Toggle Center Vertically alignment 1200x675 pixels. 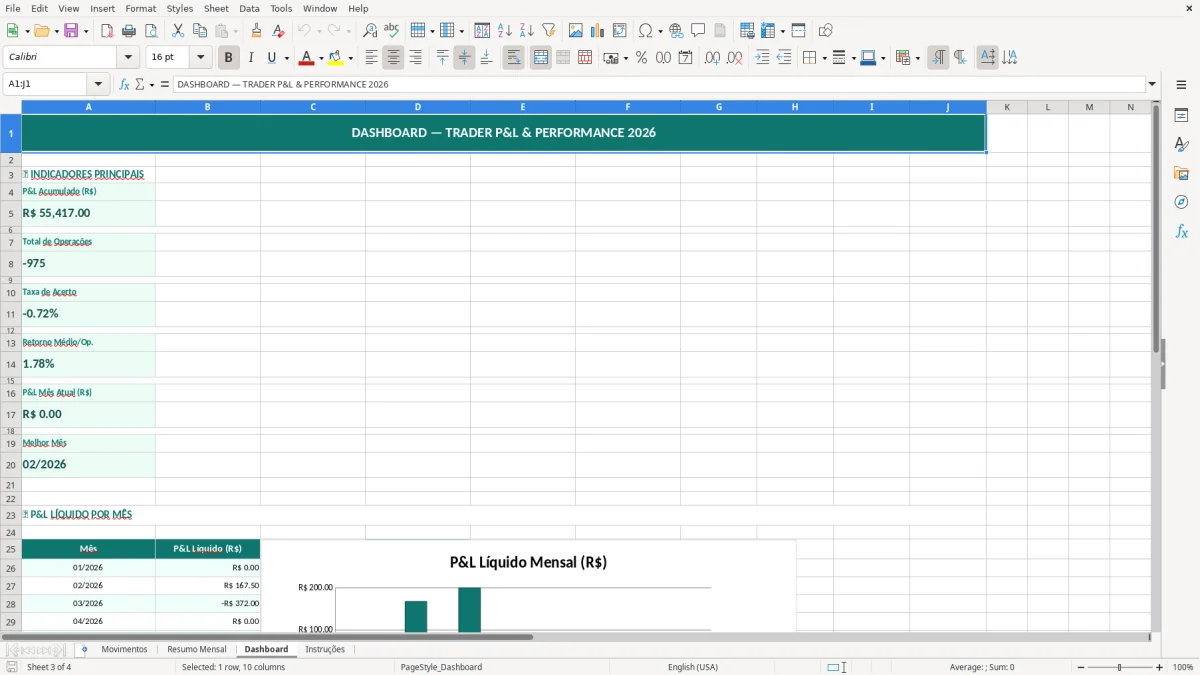[464, 58]
